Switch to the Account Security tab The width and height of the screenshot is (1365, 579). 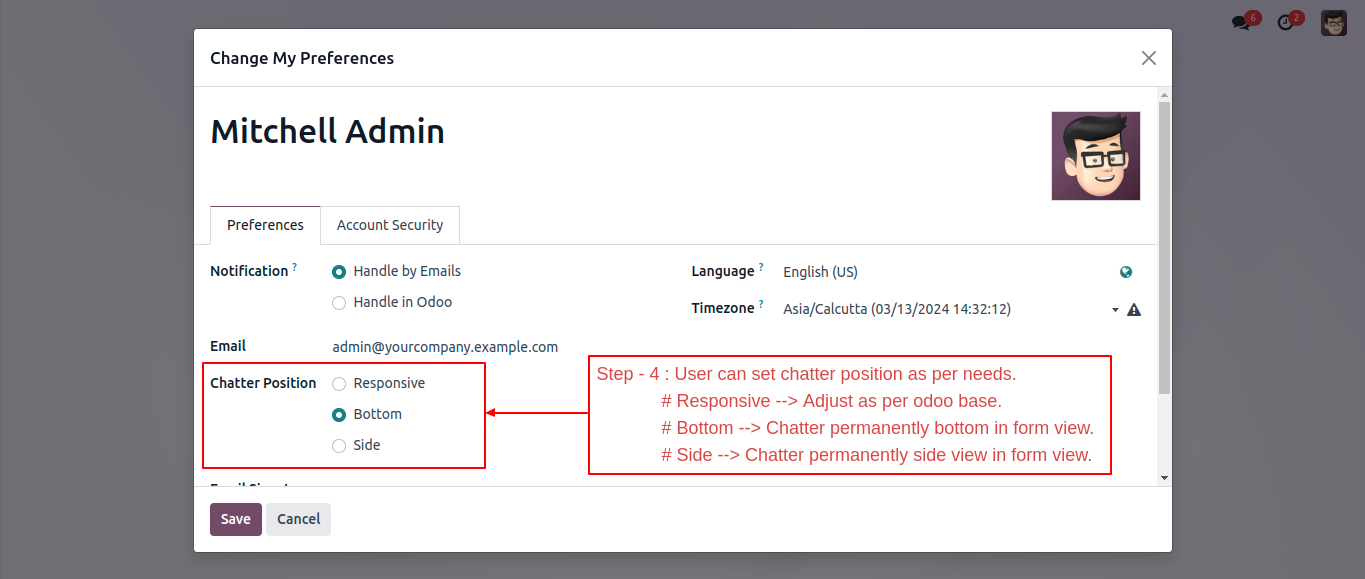pos(390,225)
